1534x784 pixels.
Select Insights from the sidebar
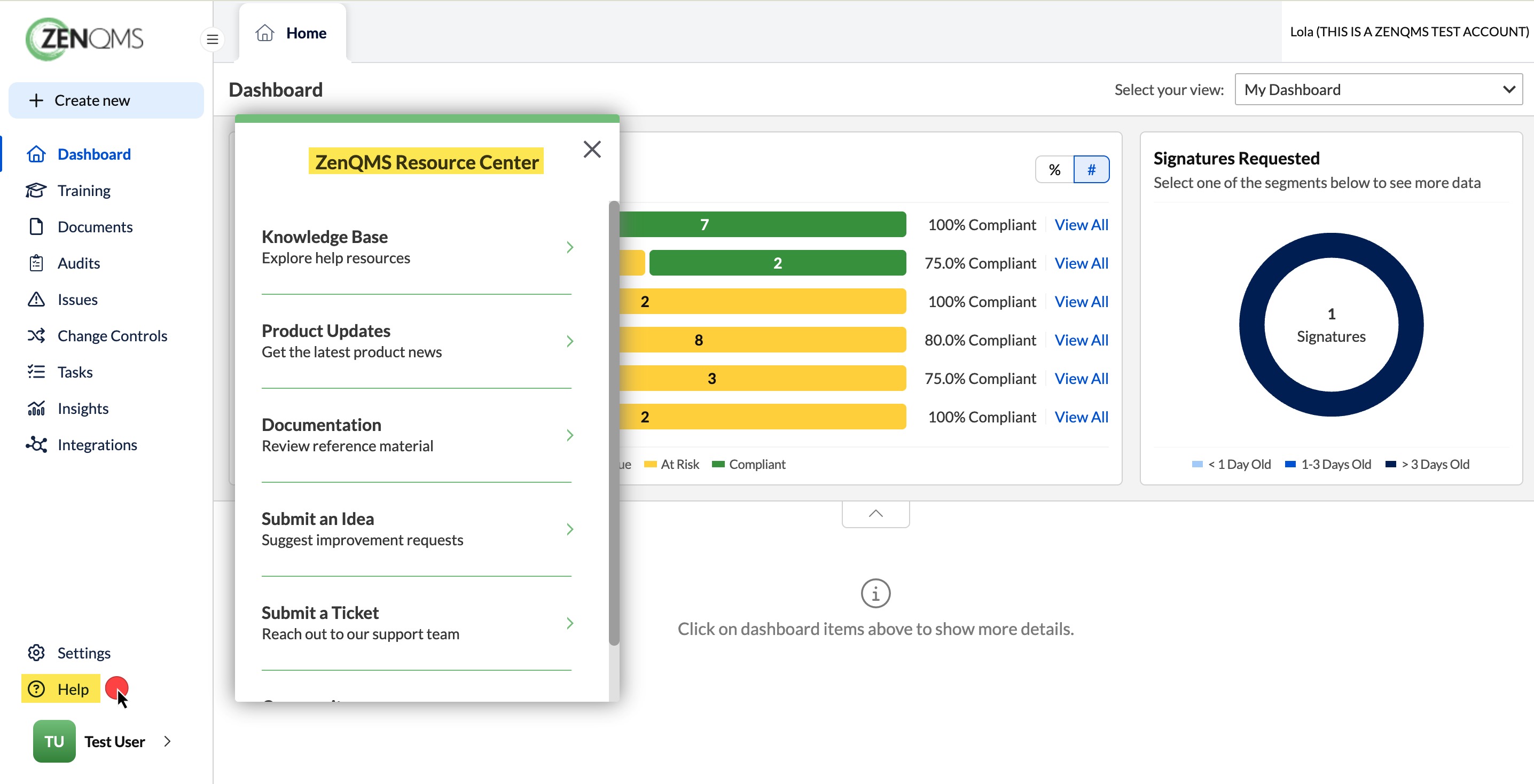tap(83, 409)
